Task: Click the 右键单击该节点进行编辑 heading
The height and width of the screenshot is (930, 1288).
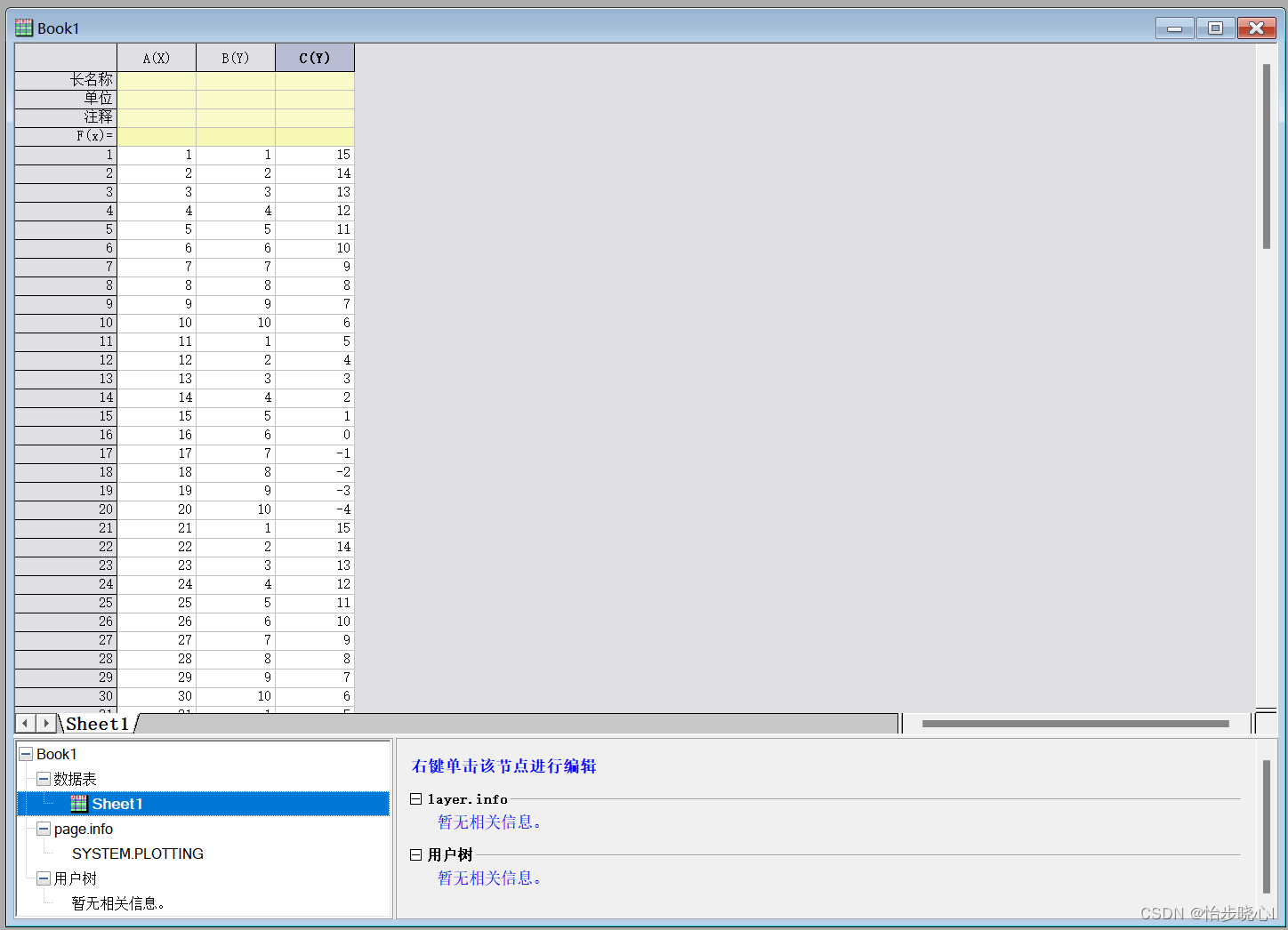Action: pos(503,766)
